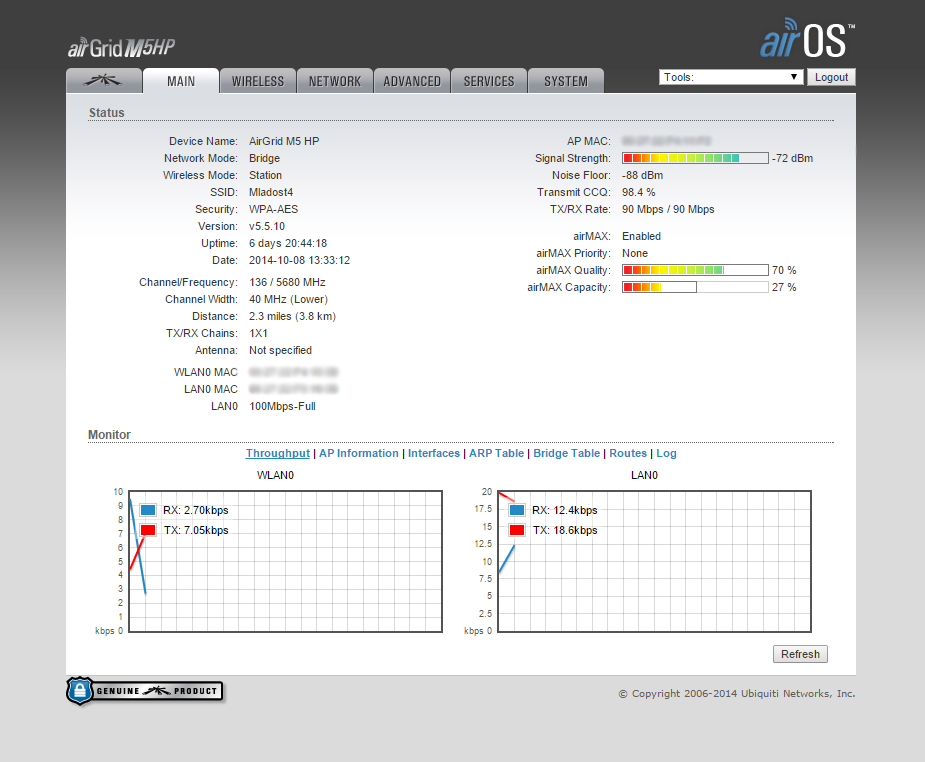Open the SYSTEM tab
Viewport: 925px width, 762px height.
click(x=566, y=81)
